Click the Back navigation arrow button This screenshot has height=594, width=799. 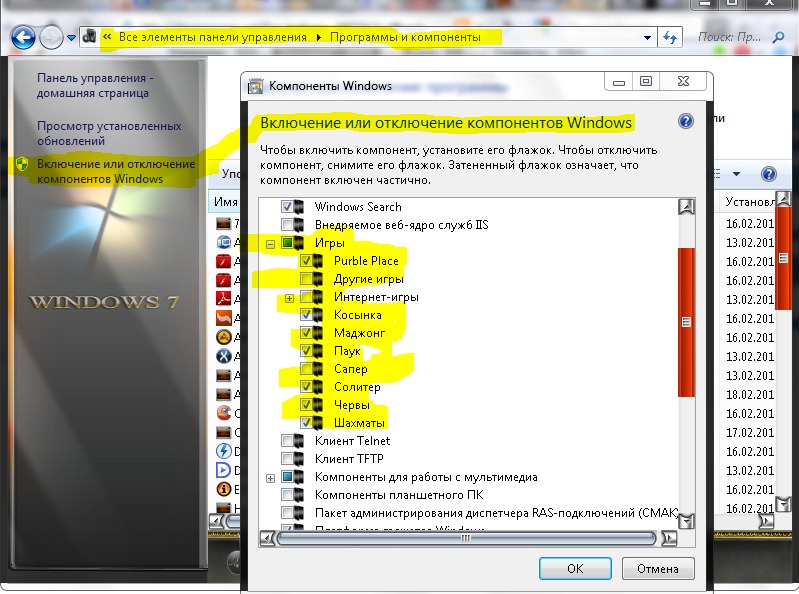tap(23, 38)
